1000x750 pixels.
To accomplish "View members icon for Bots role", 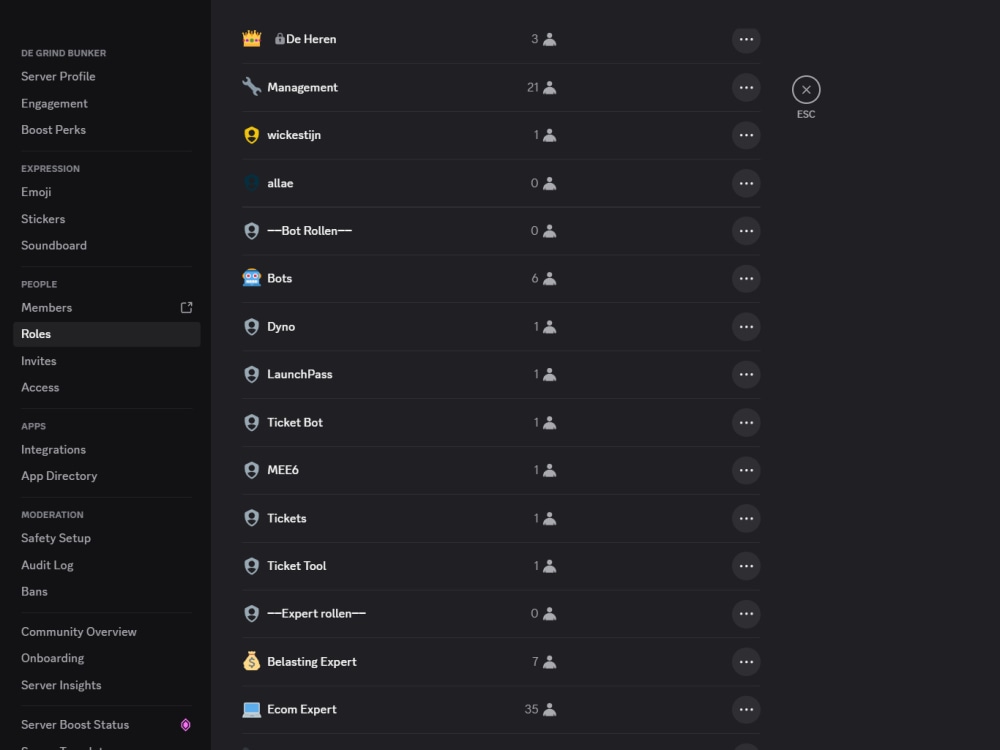I will [x=550, y=279].
